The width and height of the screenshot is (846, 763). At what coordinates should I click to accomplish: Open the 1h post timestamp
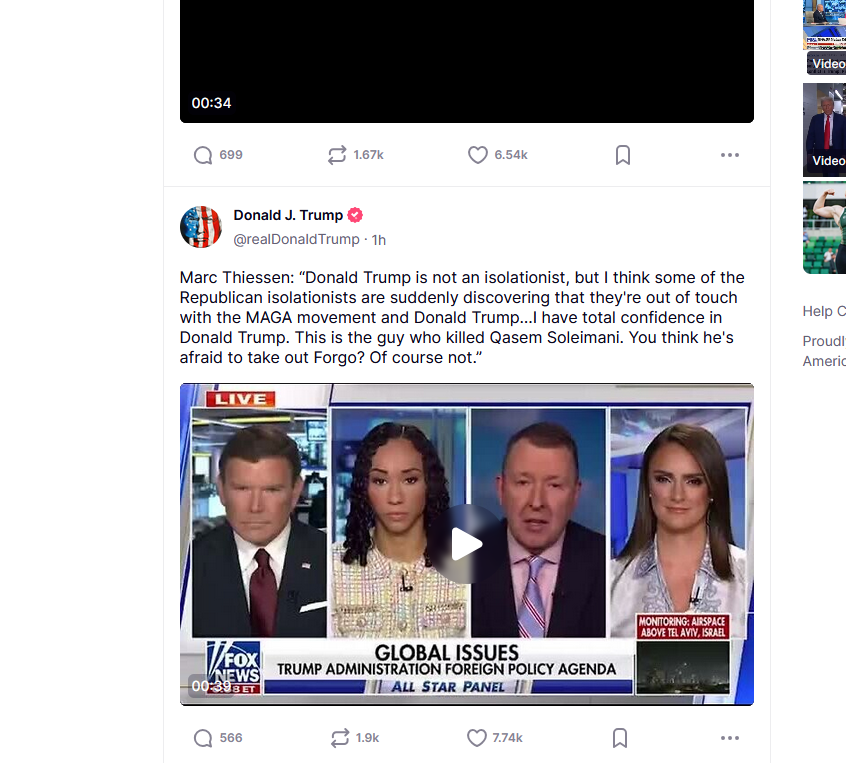(x=379, y=240)
